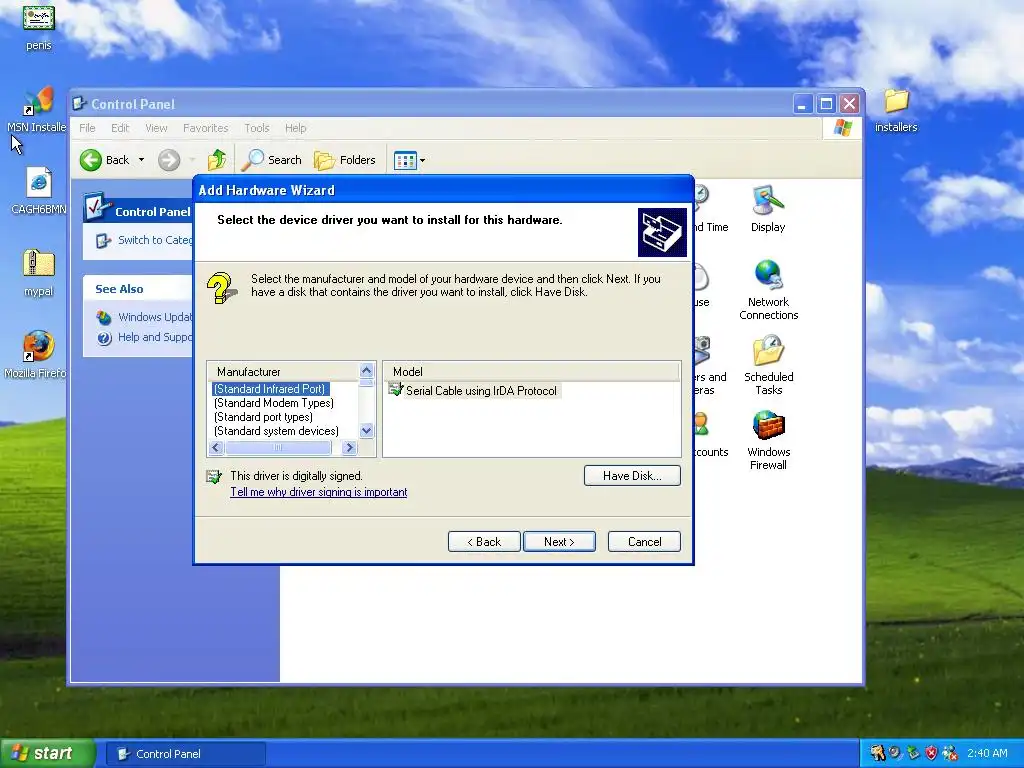This screenshot has width=1024, height=768.
Task: Open the certificate-style top-left desktop icon
Action: (x=39, y=27)
